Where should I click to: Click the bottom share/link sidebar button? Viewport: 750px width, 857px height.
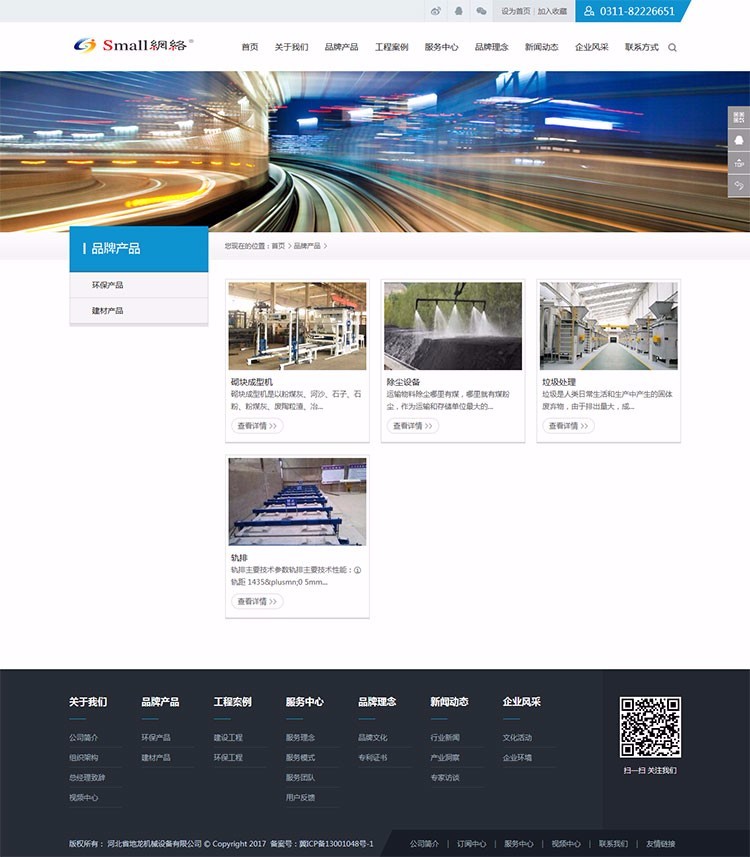pyautogui.click(x=739, y=186)
